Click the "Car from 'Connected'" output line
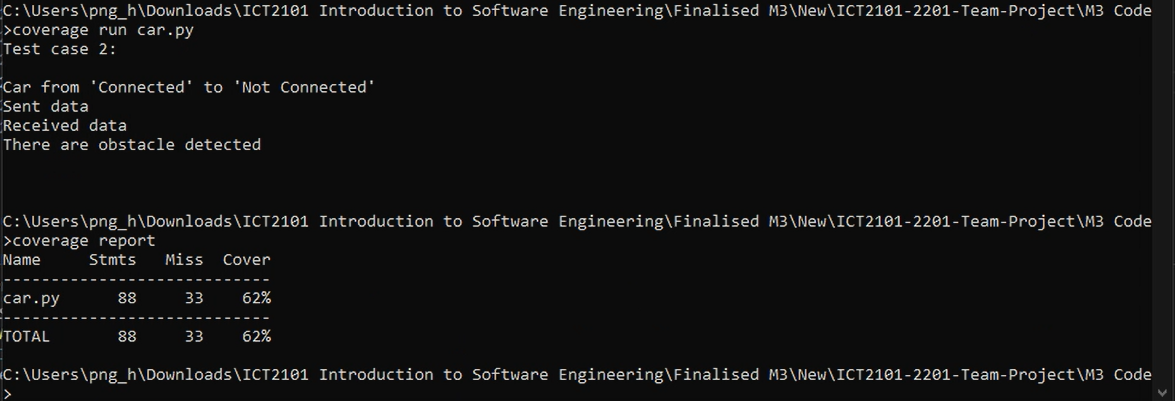1175x401 pixels. [189, 87]
